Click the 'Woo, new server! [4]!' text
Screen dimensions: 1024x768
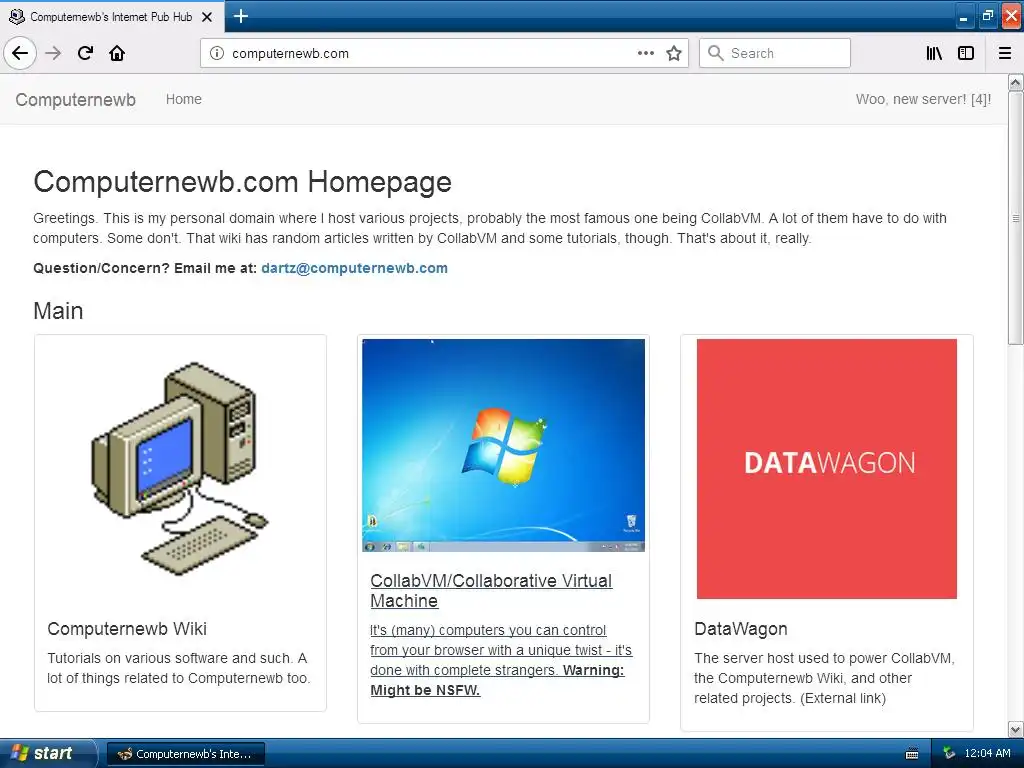pyautogui.click(x=923, y=99)
